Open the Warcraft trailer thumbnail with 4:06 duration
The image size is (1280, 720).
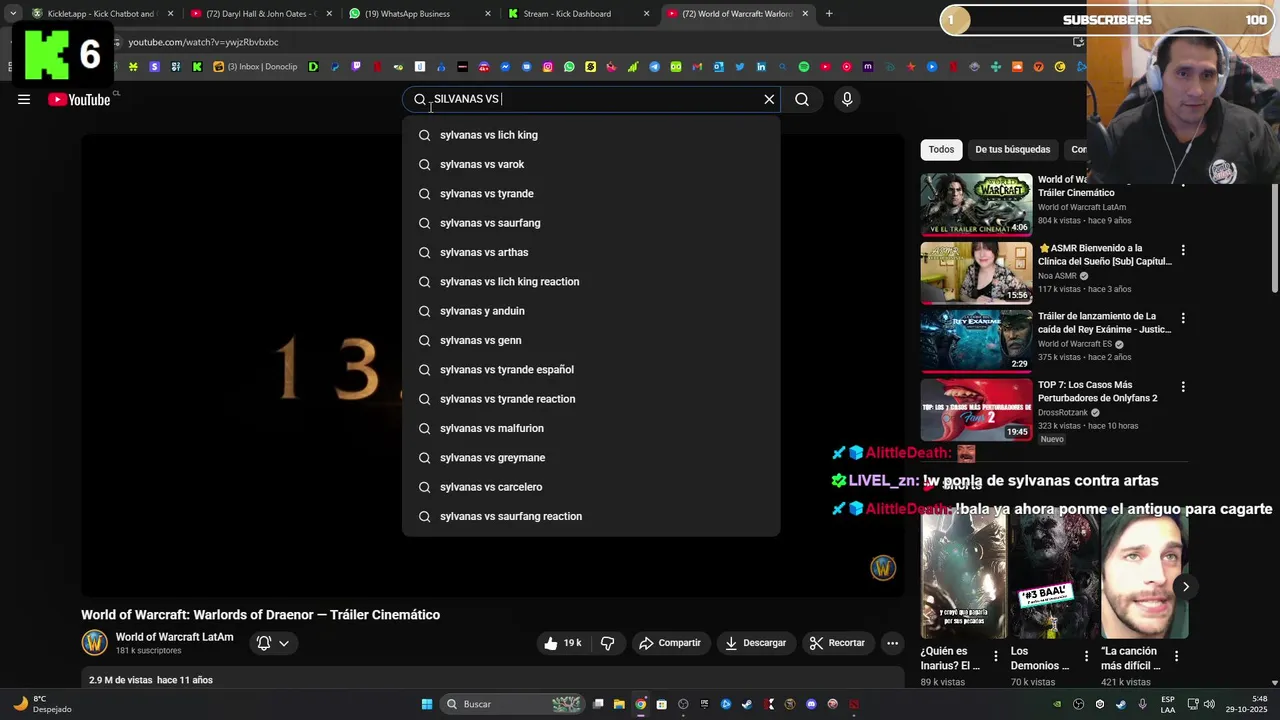click(976, 204)
